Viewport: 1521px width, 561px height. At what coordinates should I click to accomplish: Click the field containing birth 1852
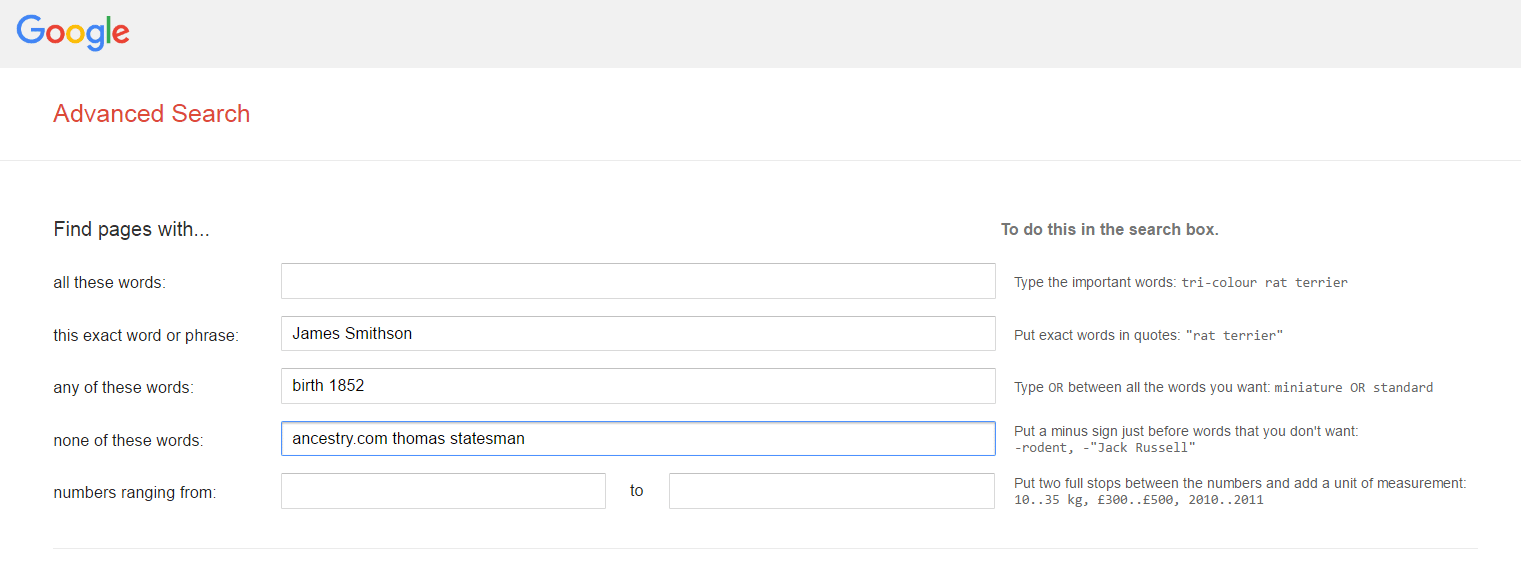point(638,386)
